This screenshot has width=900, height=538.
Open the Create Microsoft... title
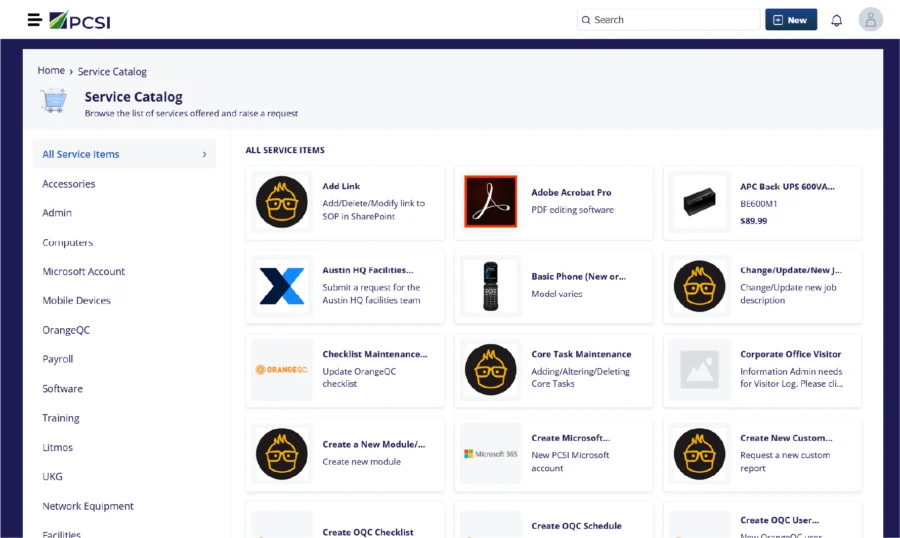click(x=571, y=438)
